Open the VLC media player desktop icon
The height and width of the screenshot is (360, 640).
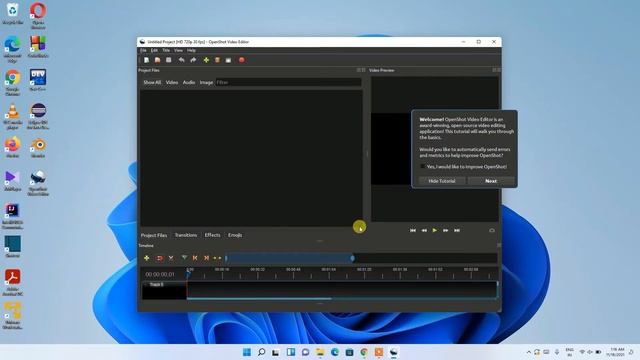[x=13, y=117]
